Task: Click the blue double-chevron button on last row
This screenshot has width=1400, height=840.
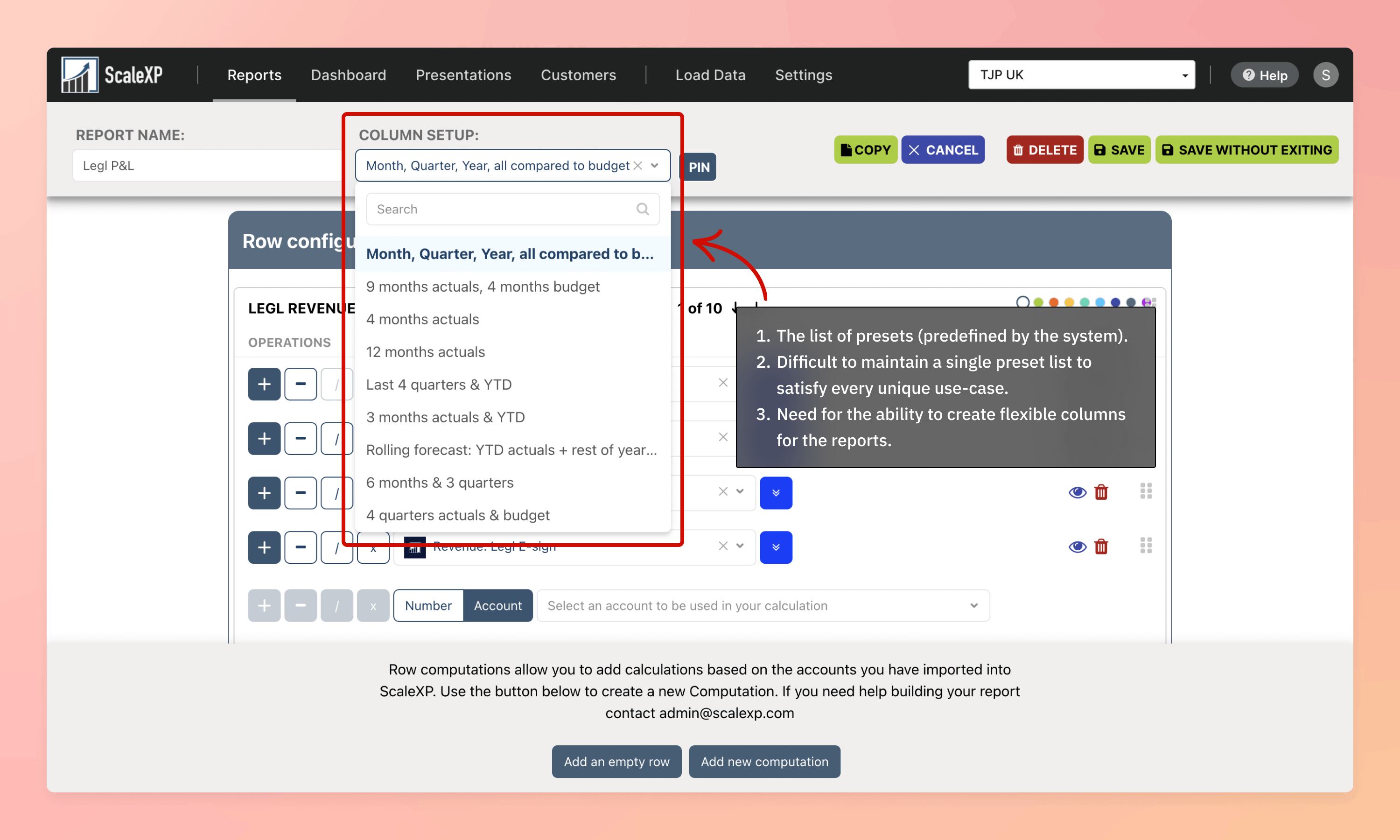Action: (775, 547)
